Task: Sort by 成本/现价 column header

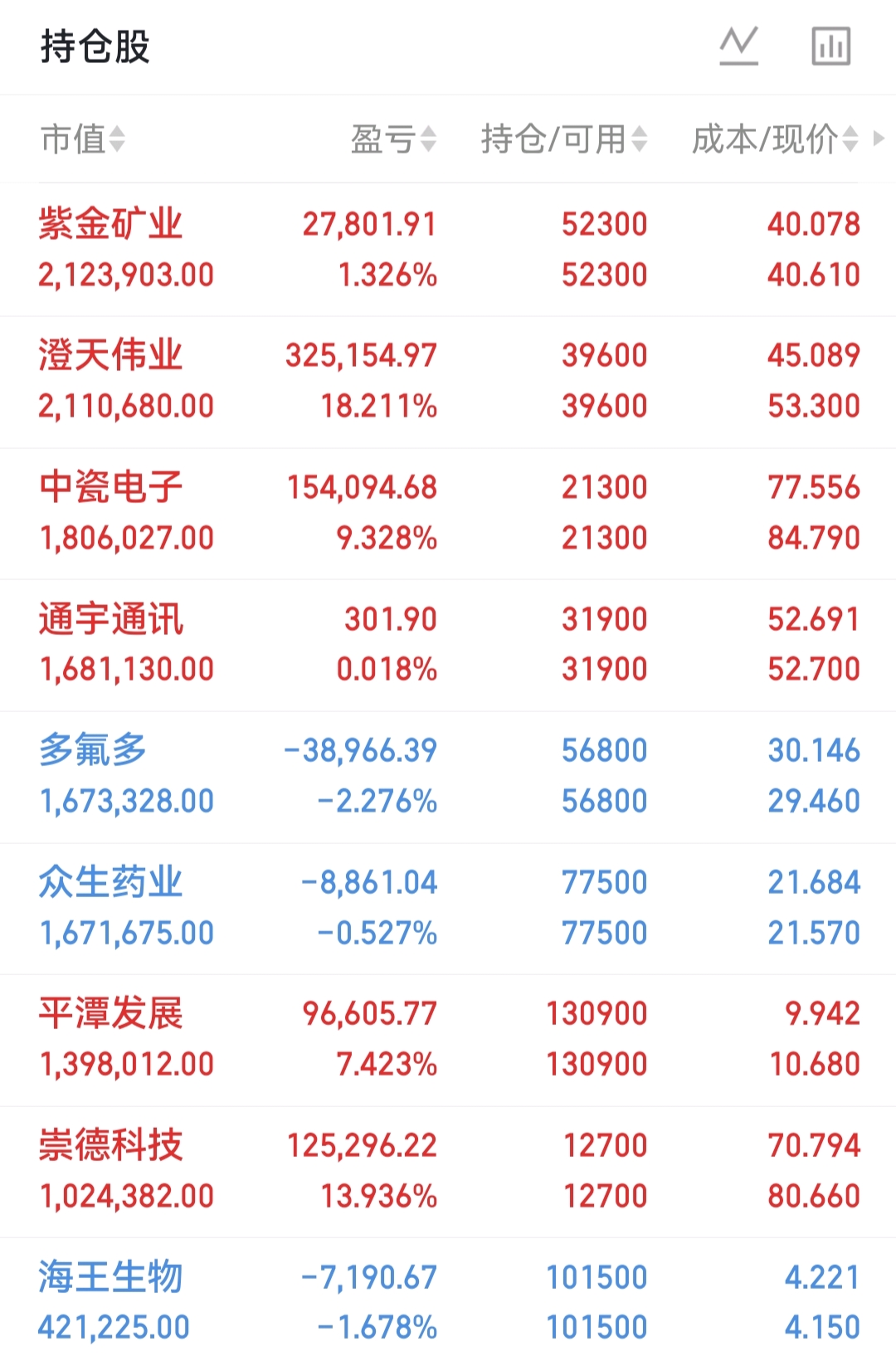Action: [764, 139]
